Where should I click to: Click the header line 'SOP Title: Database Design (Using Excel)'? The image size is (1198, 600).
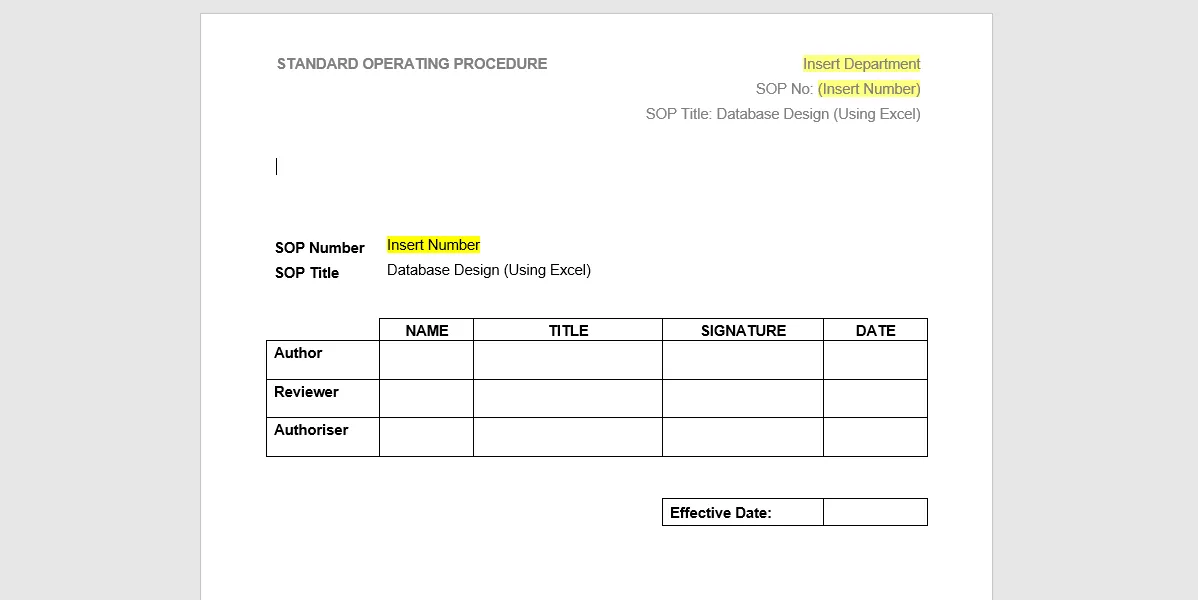click(783, 115)
